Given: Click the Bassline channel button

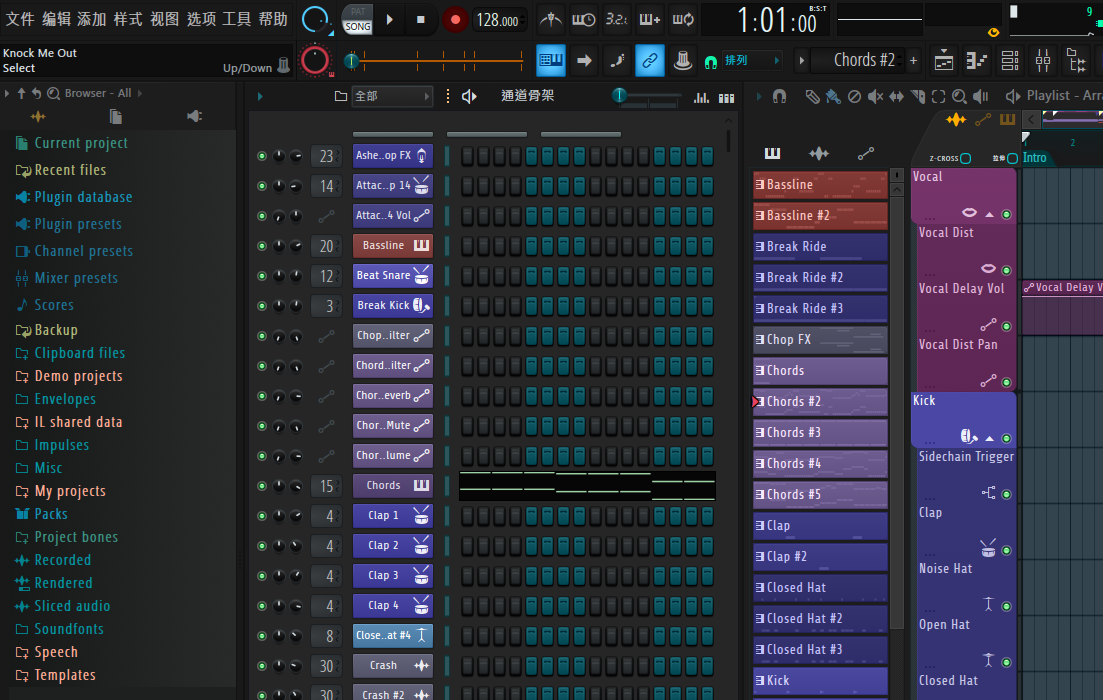Looking at the screenshot, I should point(393,246).
